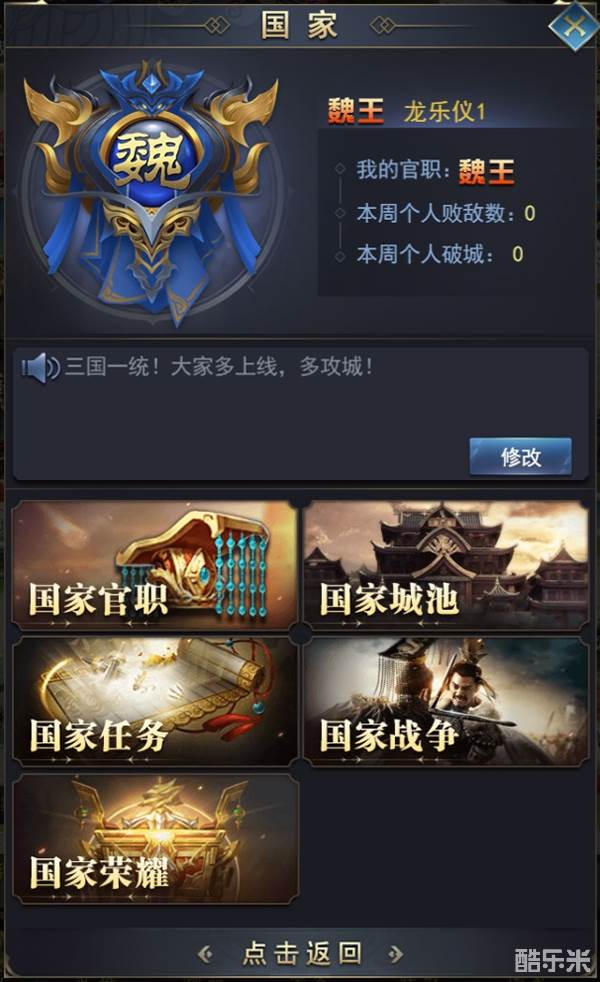
Task: Open the 国家任务 section
Action: [x=155, y=701]
